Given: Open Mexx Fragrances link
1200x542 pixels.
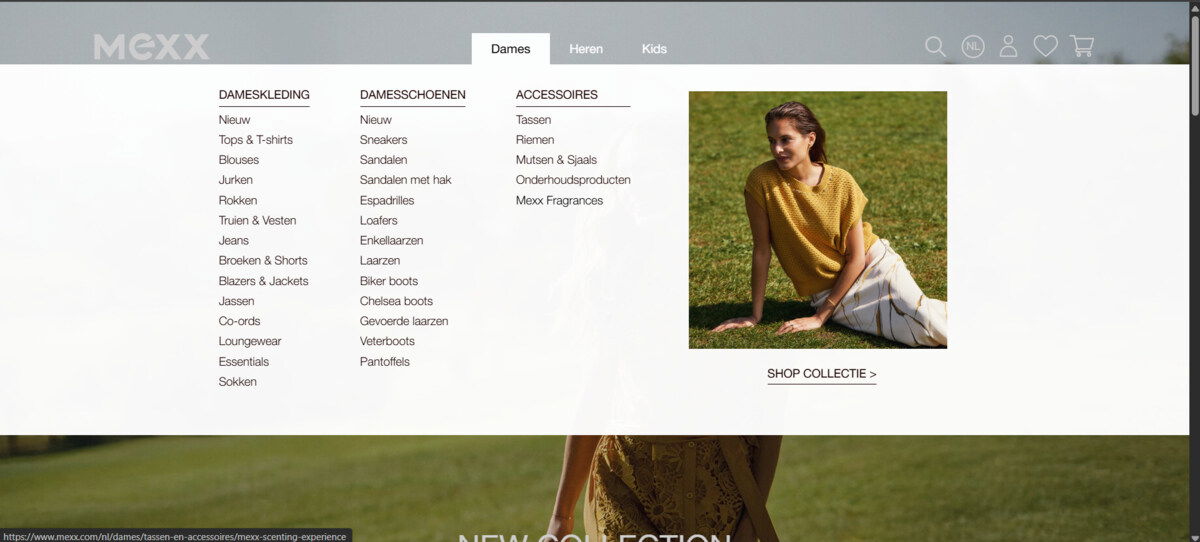Looking at the screenshot, I should coord(559,200).
